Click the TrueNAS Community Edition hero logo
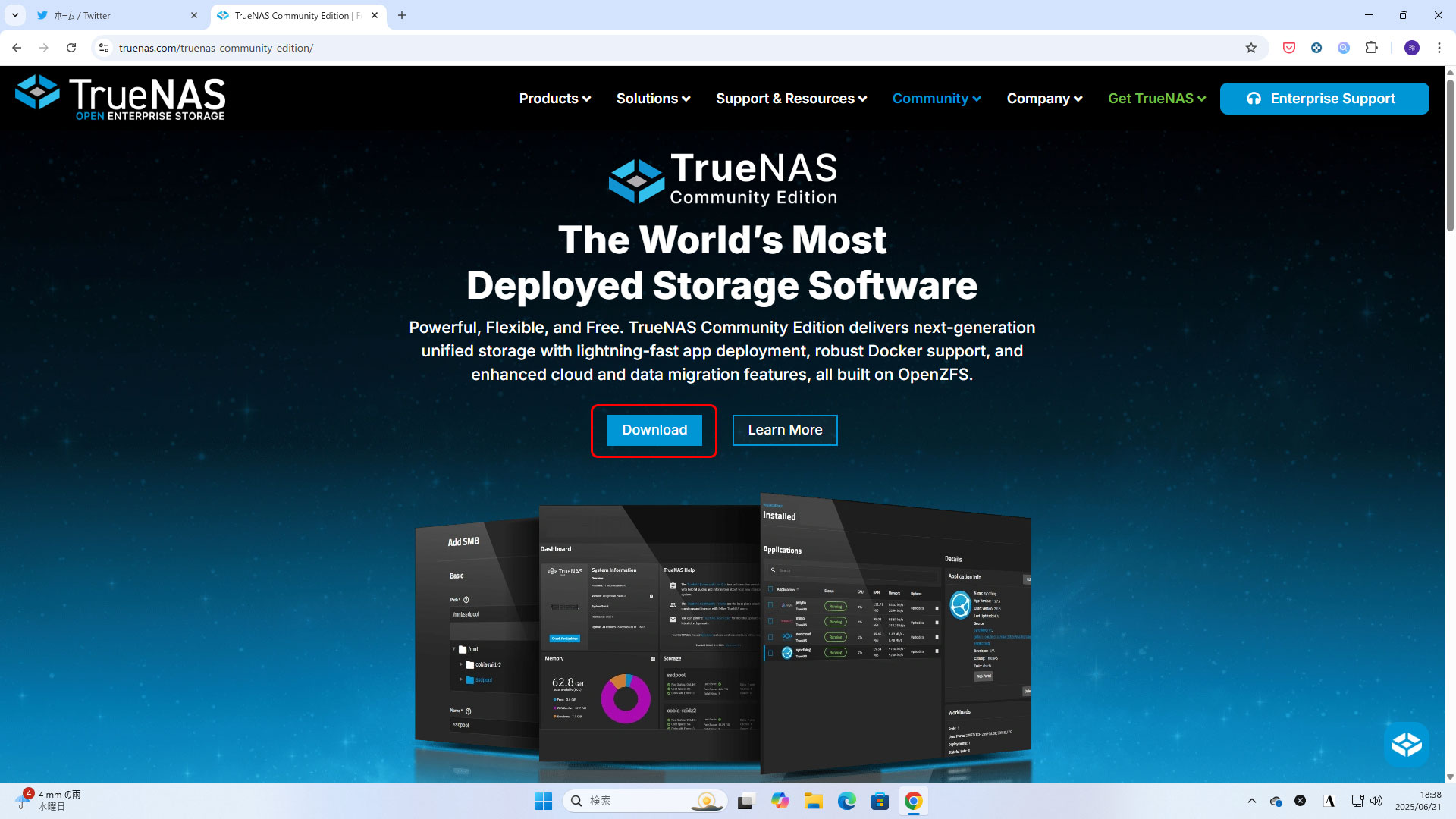This screenshot has width=1456, height=819. tap(723, 179)
